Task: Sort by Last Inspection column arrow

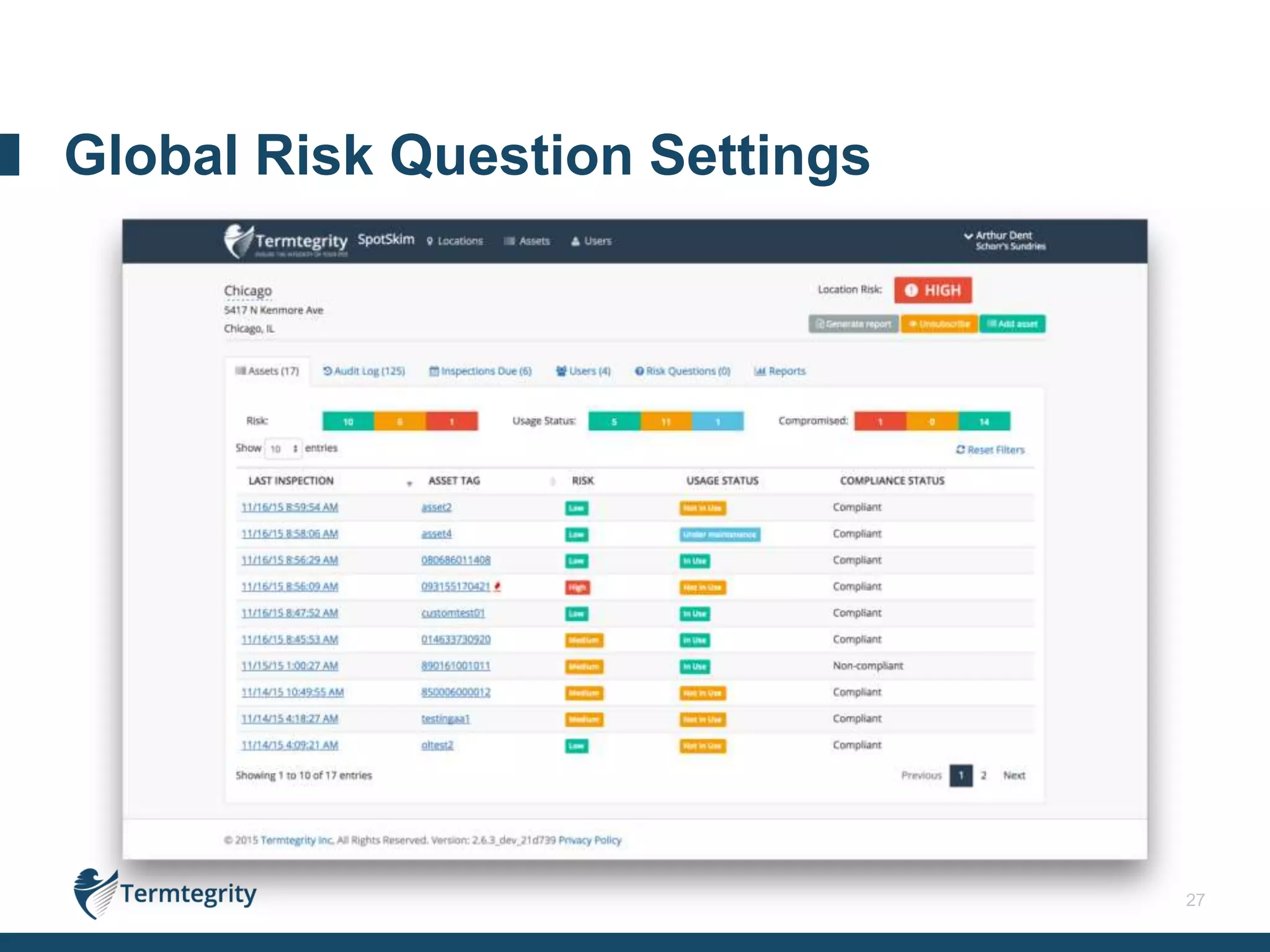Action: [x=409, y=483]
